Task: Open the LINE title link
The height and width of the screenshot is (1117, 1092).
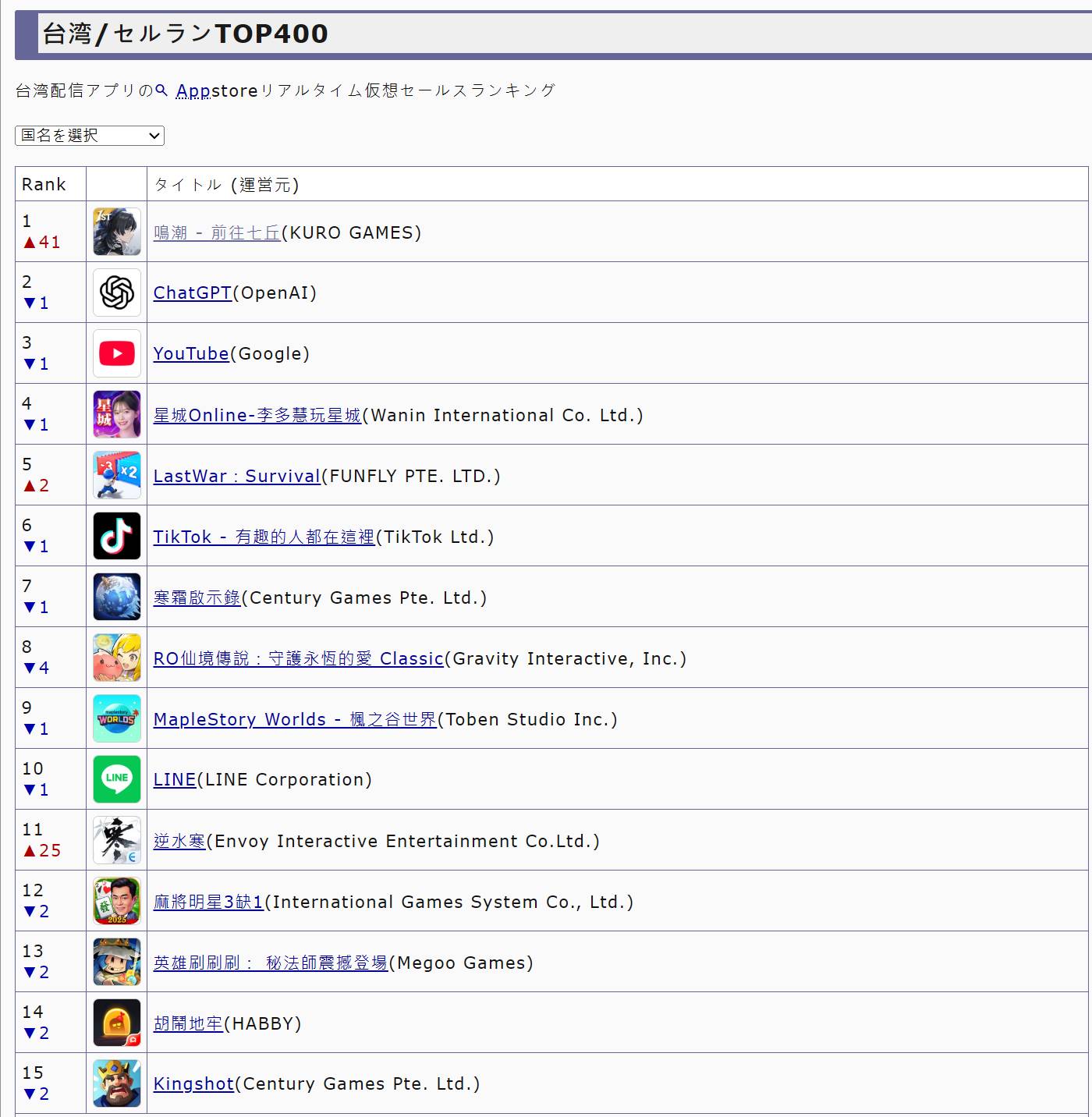Action: point(175,779)
